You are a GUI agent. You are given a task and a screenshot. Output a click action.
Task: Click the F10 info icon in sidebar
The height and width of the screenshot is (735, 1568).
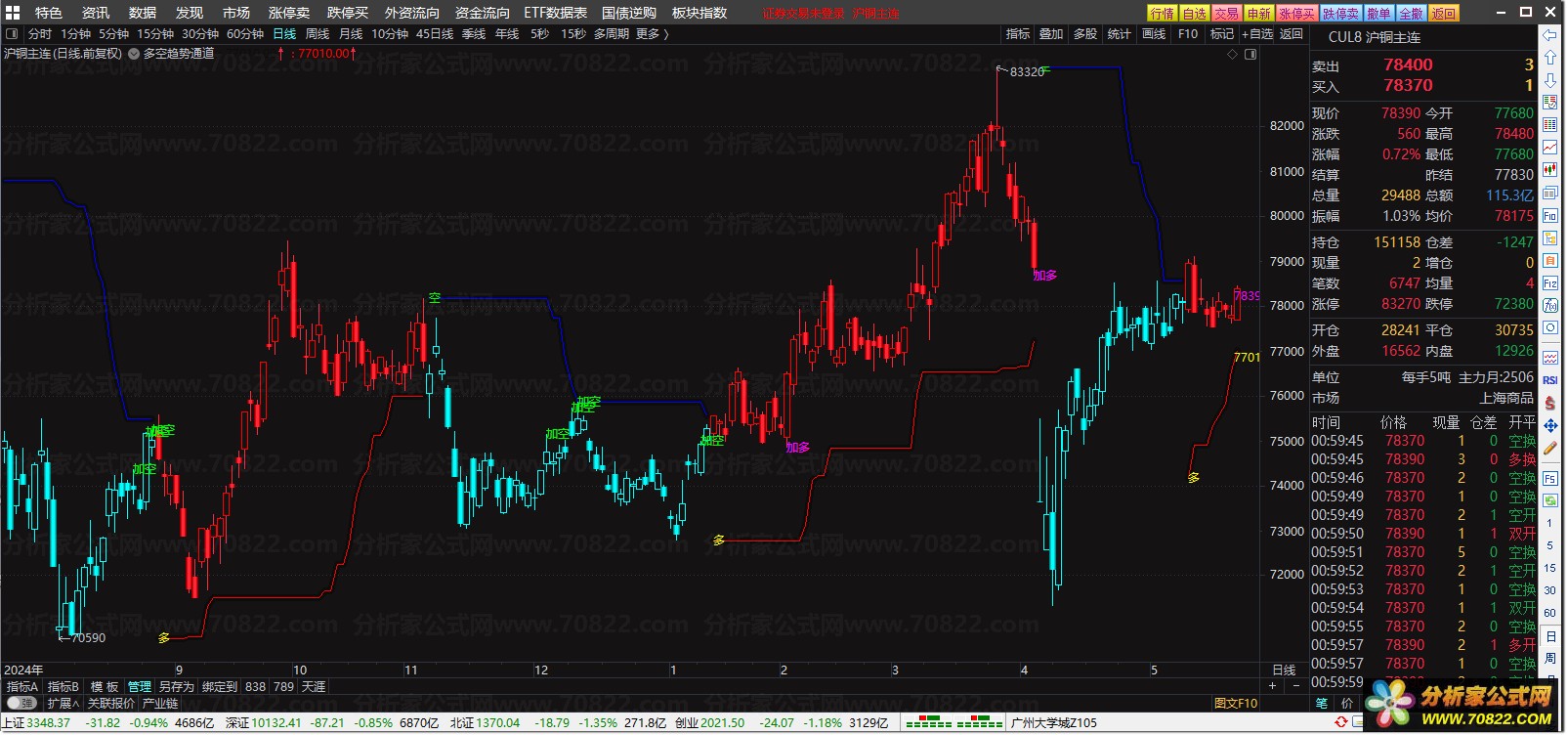tap(1550, 215)
